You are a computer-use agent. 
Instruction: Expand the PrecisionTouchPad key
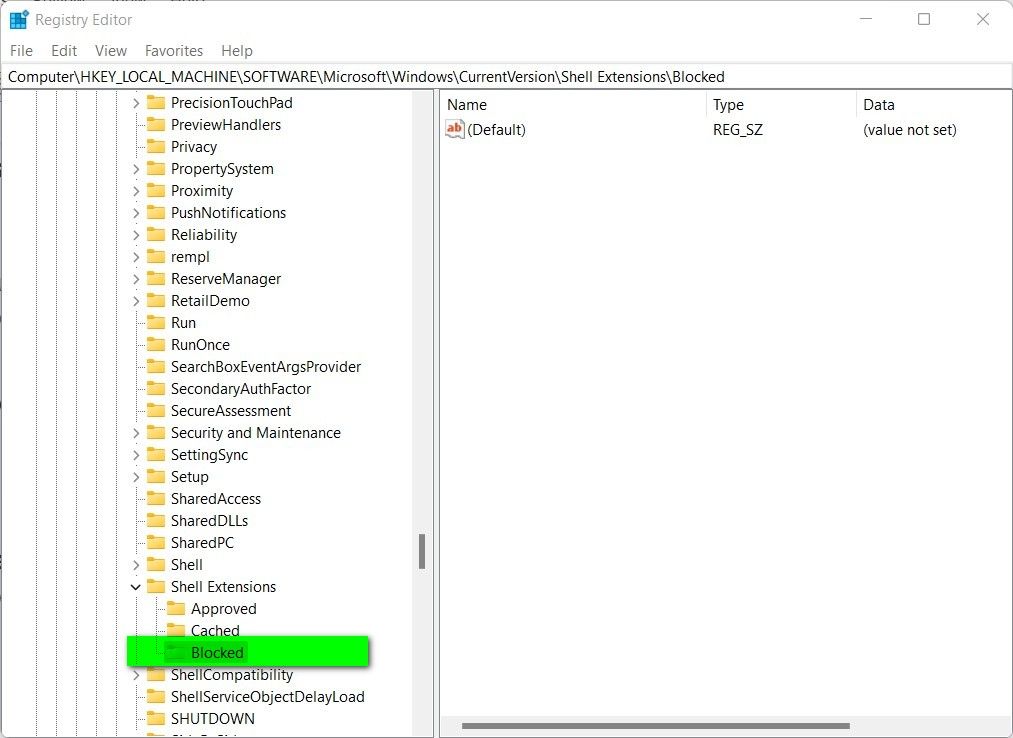(136, 103)
